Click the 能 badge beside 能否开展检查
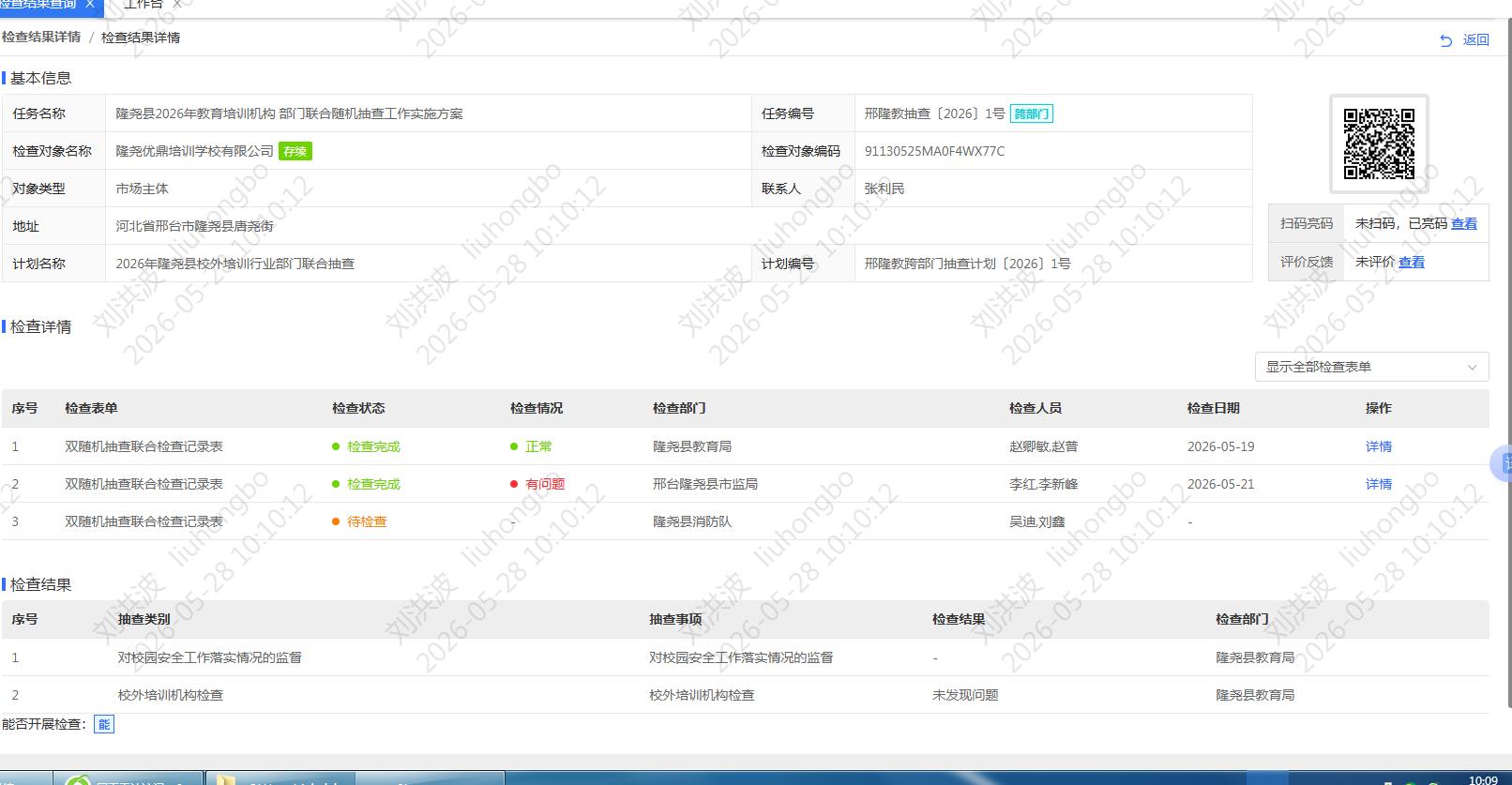1512x785 pixels. (x=104, y=724)
